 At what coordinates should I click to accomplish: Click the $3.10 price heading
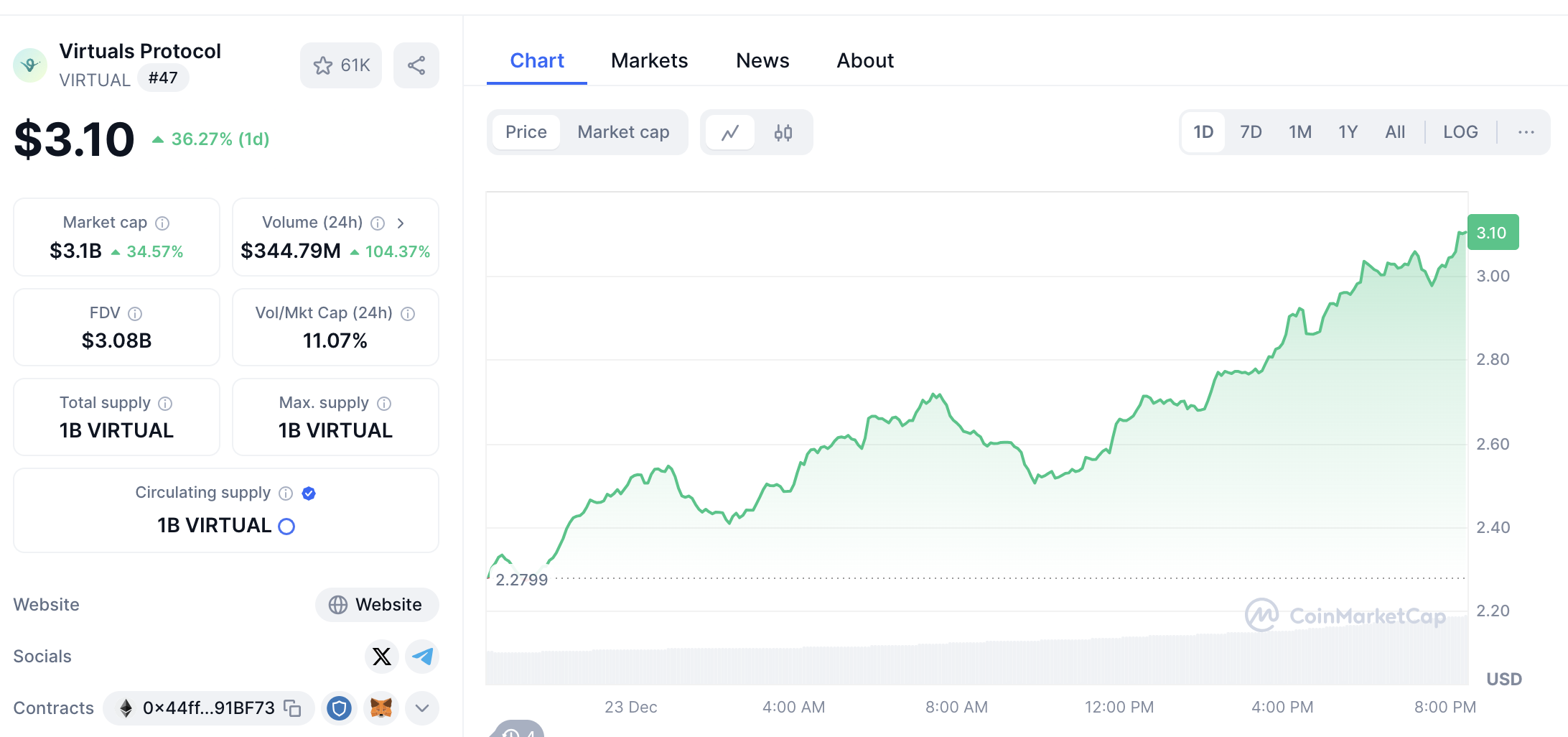pos(75,139)
